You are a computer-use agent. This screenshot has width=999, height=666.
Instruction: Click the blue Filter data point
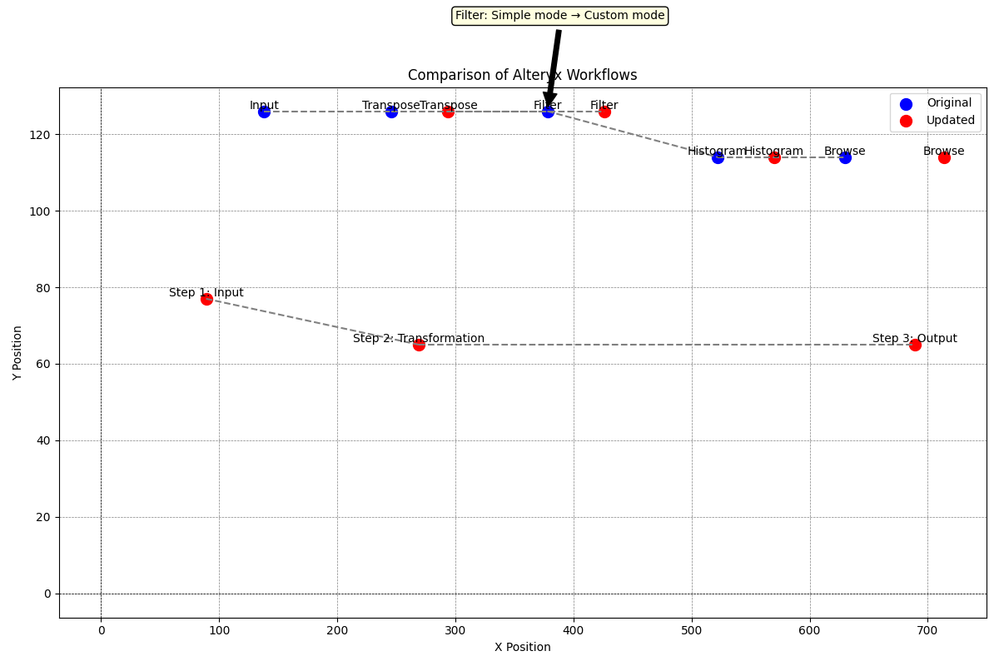point(548,112)
